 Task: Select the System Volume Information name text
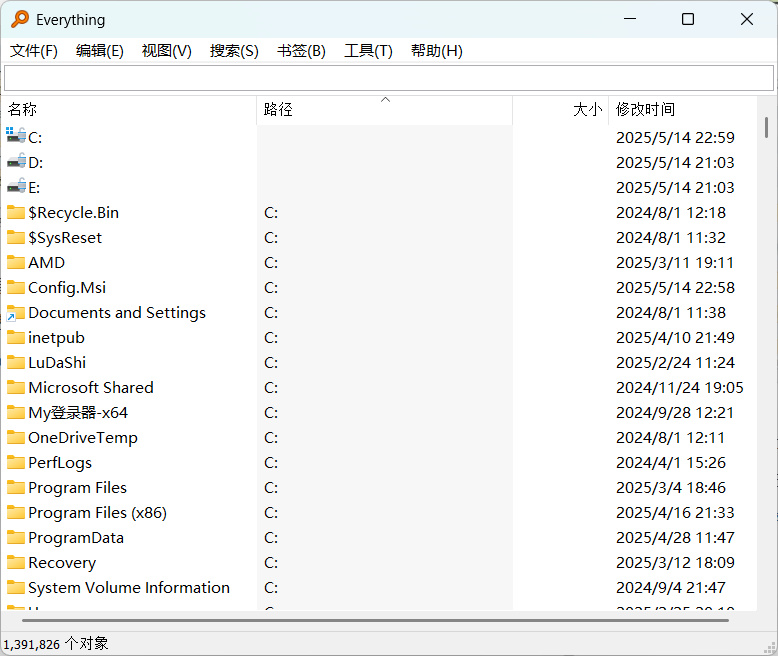click(x=129, y=588)
